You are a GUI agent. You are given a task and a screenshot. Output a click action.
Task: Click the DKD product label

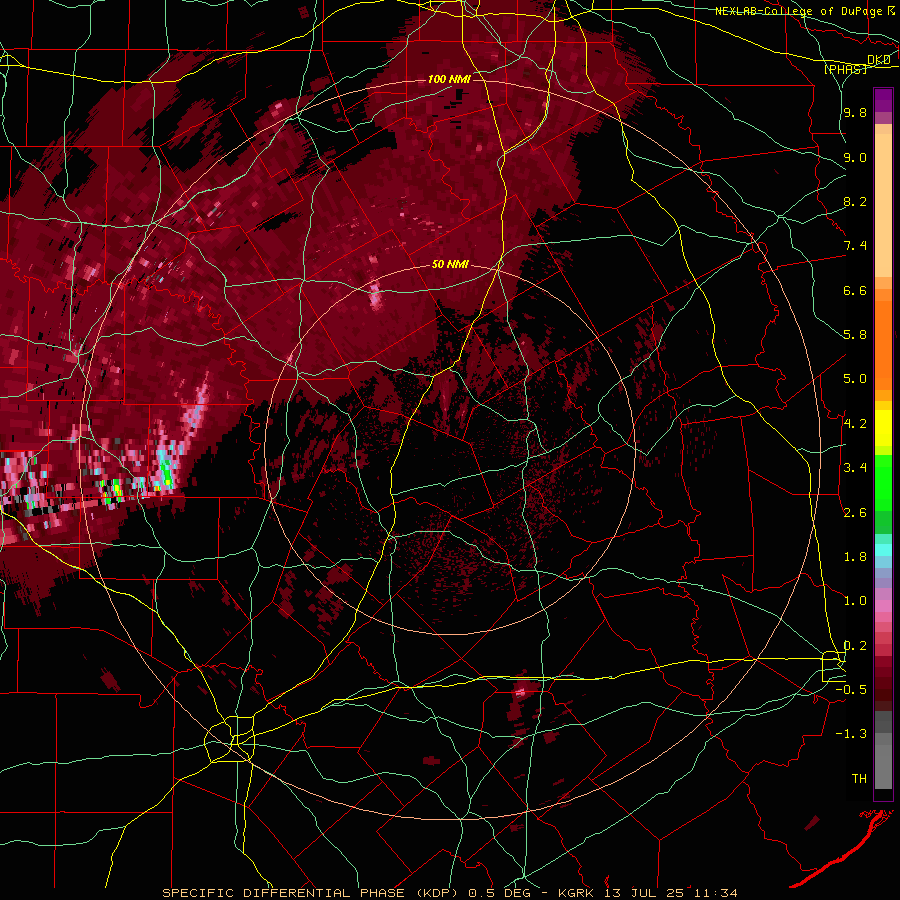pos(879,60)
